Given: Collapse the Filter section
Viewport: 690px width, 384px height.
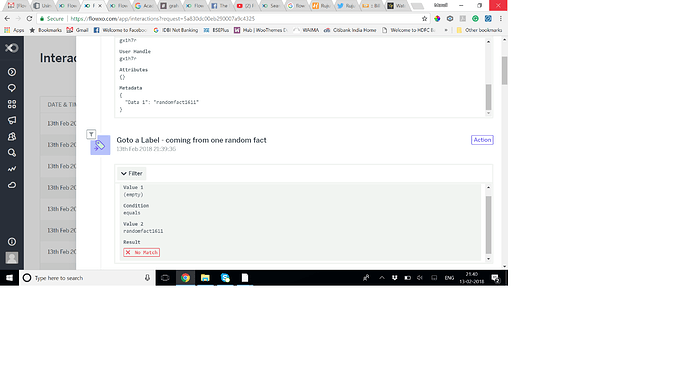Looking at the screenshot, I should point(132,173).
